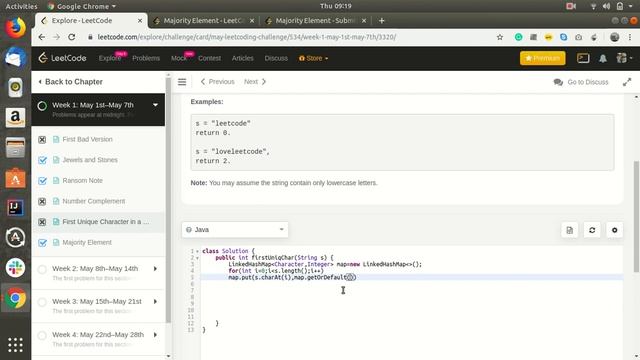Open Ubuntu Software from the dock
This screenshot has width=640, height=360.
(16, 178)
